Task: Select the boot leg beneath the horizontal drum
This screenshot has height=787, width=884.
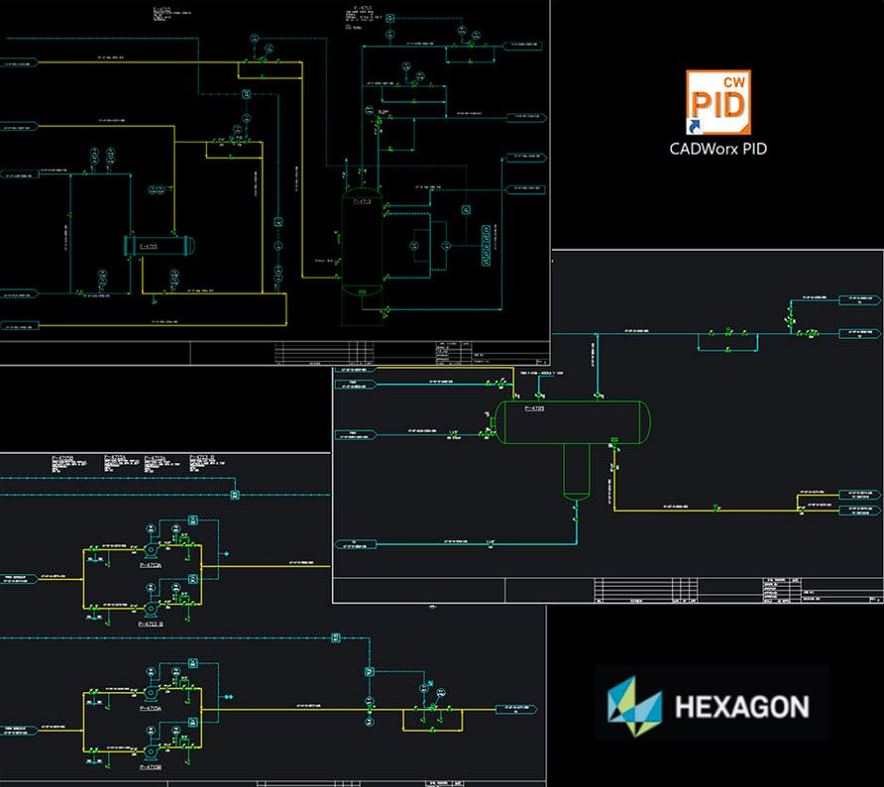Action: click(x=577, y=471)
